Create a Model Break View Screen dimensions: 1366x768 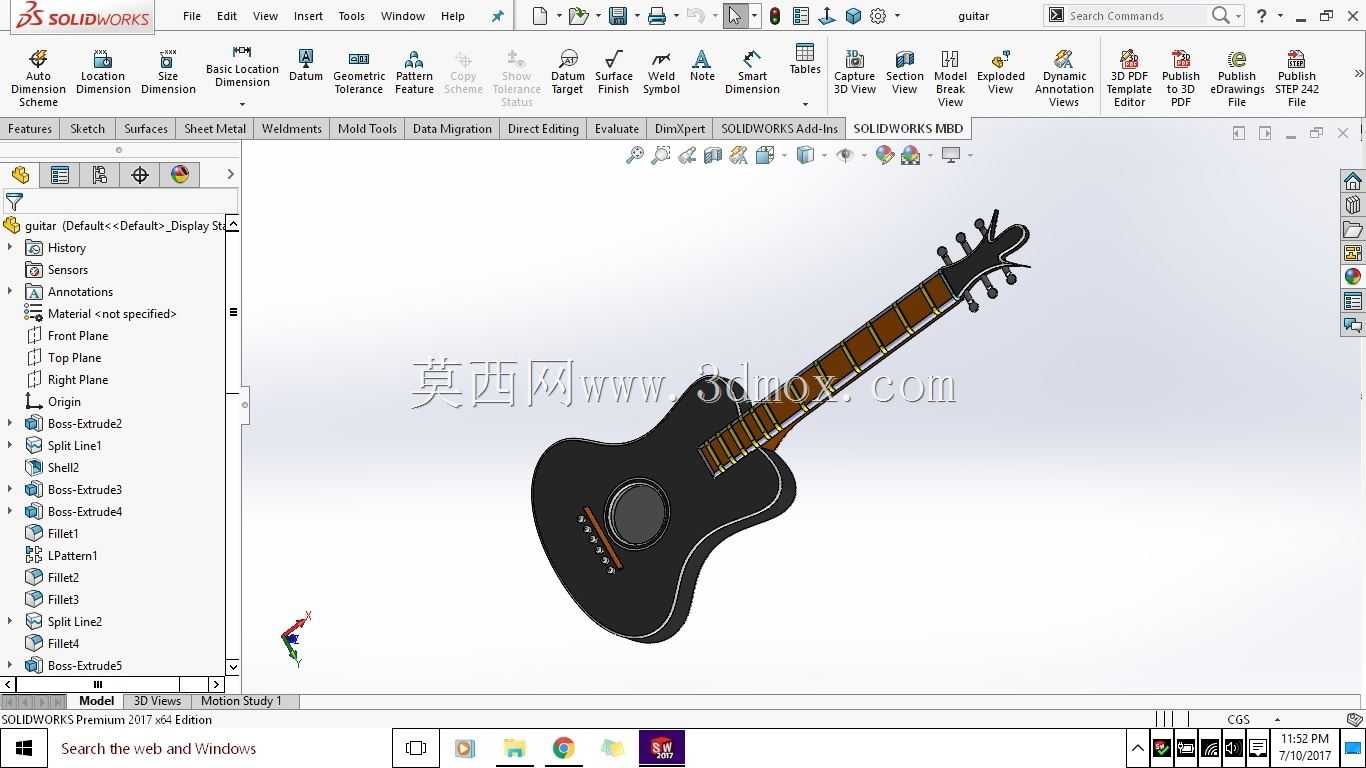click(950, 78)
